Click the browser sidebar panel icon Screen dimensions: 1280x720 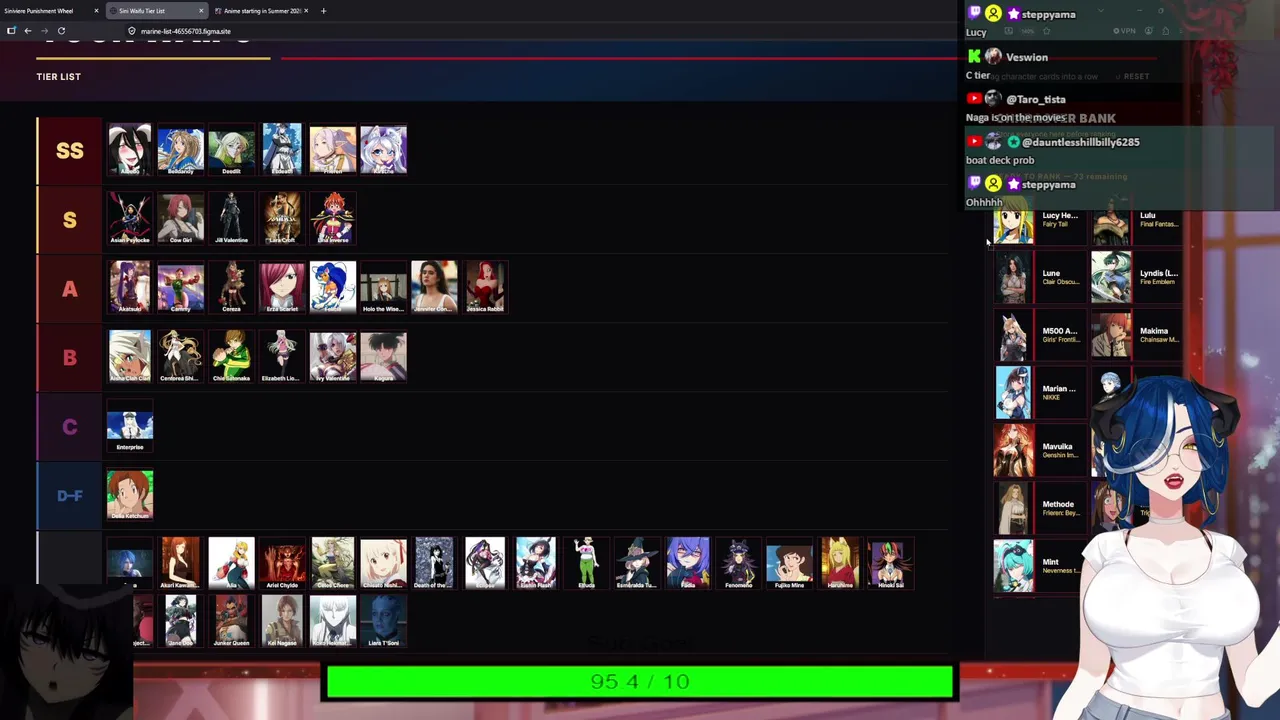click(11, 31)
